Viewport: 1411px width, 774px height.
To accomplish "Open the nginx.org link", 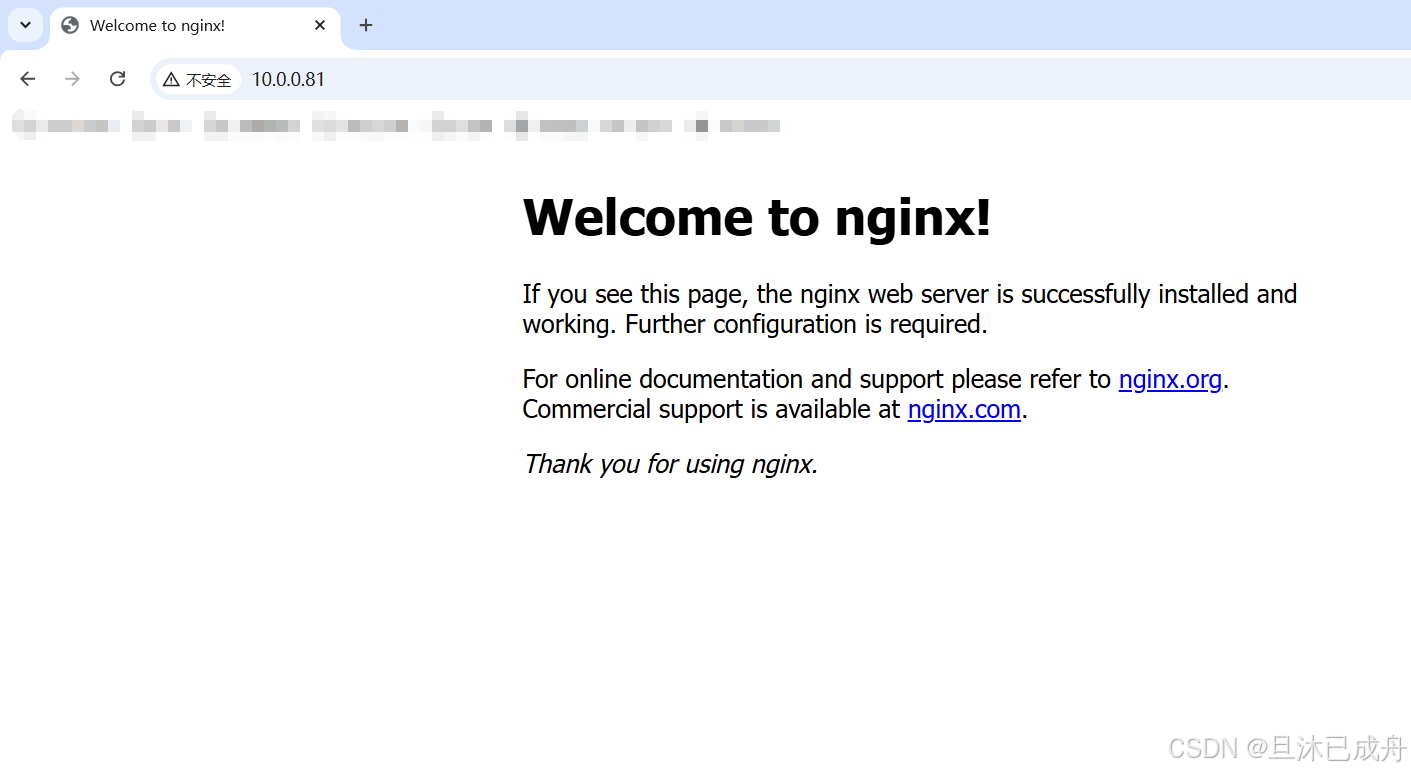I will pyautogui.click(x=1170, y=379).
